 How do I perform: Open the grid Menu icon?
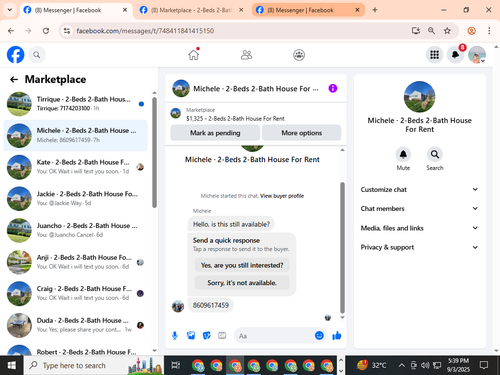pyautogui.click(x=434, y=55)
